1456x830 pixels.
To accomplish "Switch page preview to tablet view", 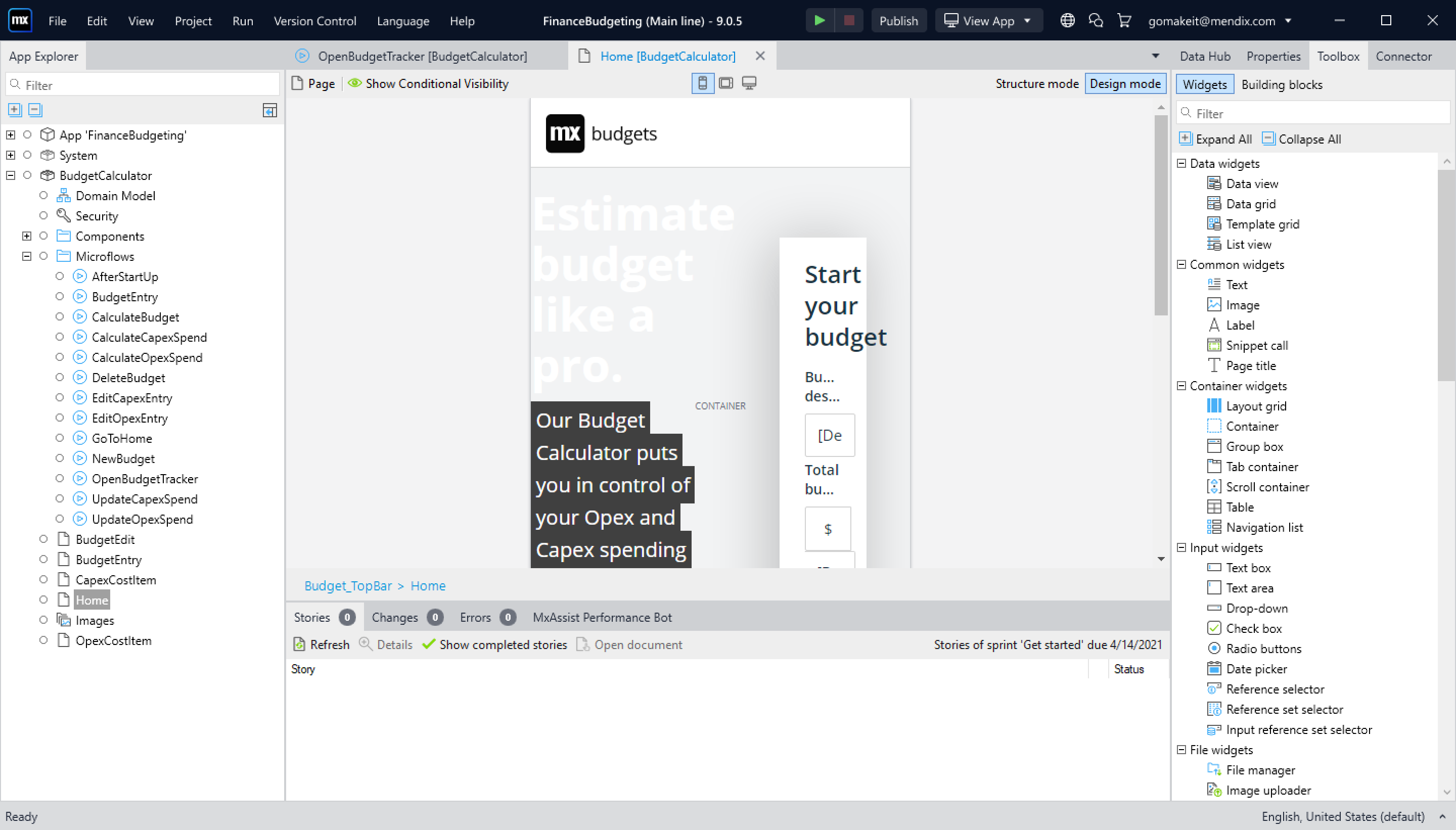I will 725,83.
